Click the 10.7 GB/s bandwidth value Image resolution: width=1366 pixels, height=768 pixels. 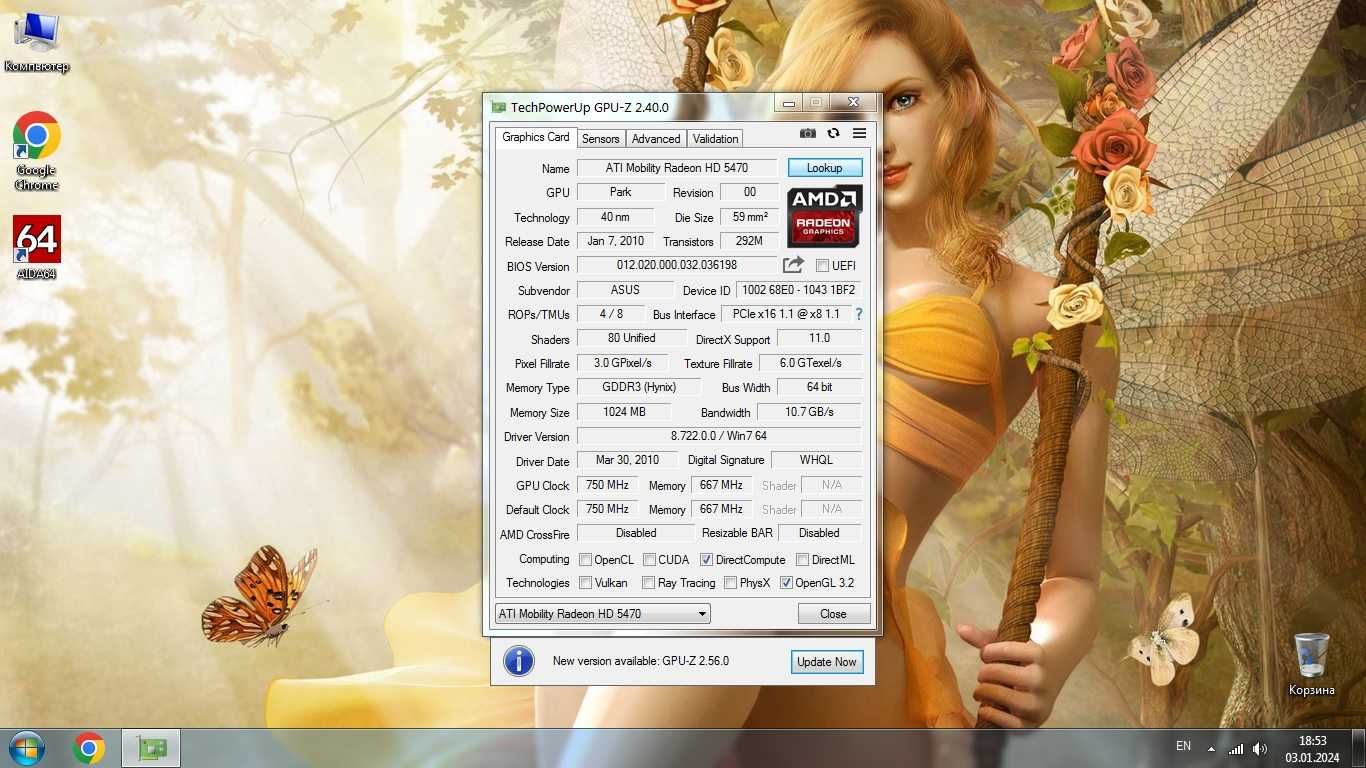point(809,412)
